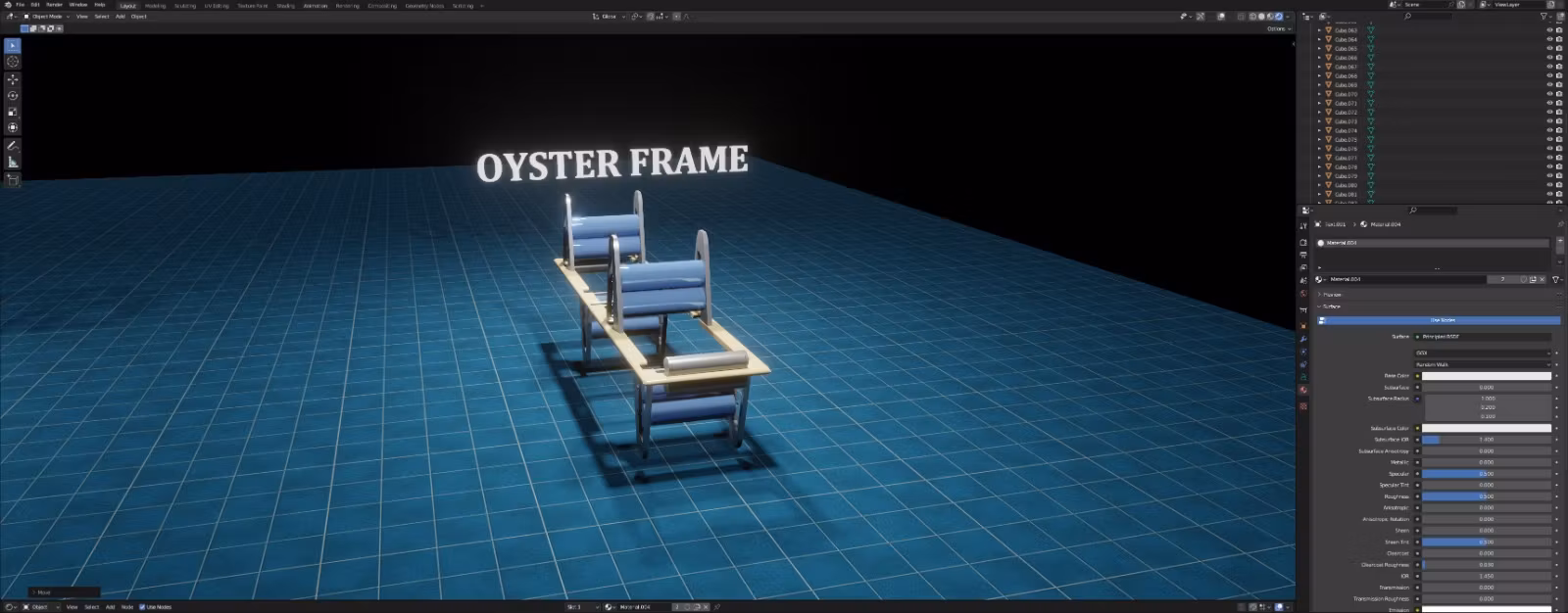Activate the Add Cube tool

(13, 180)
